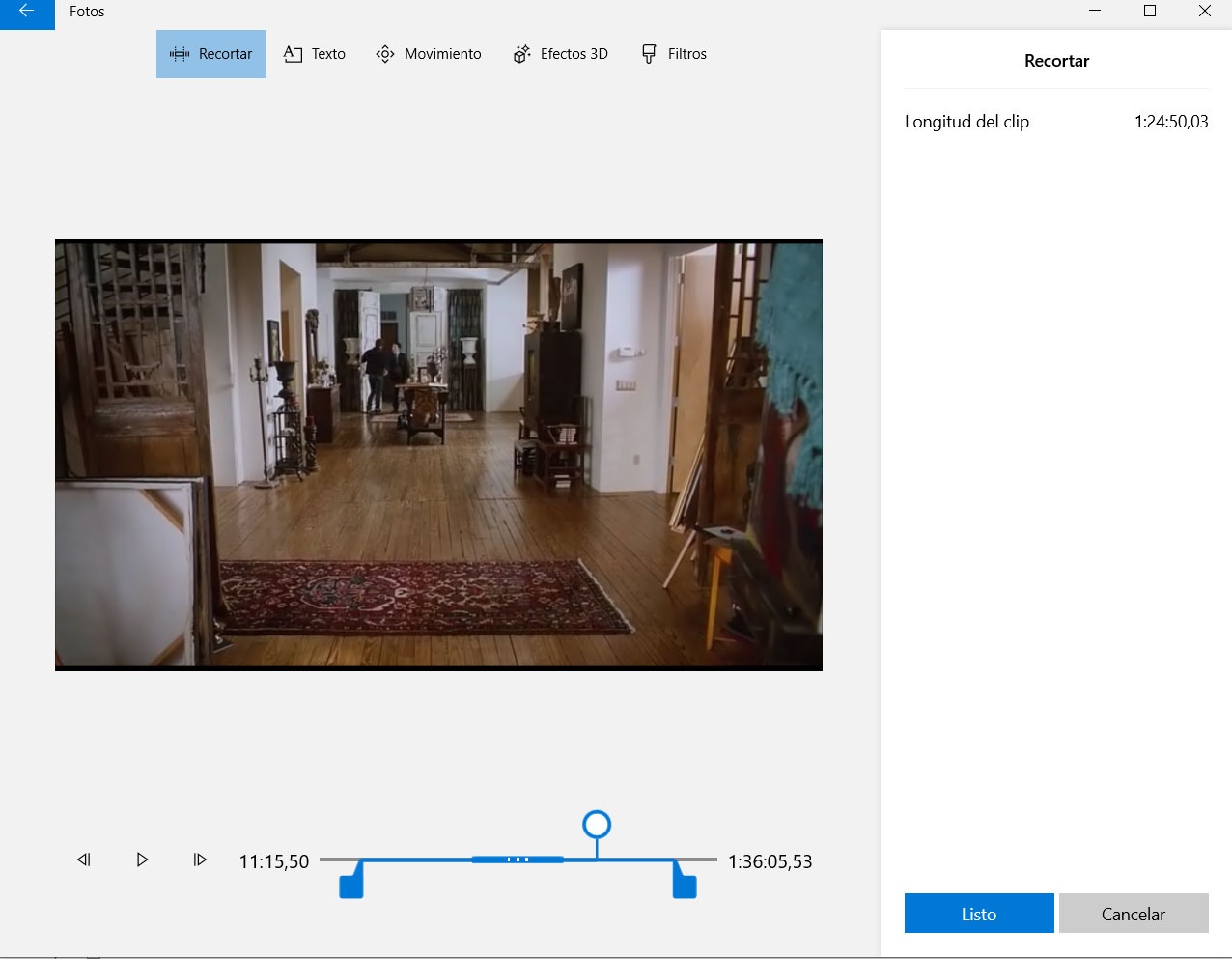The image size is (1232, 959).
Task: Open Efectos 3D
Action: [561, 54]
